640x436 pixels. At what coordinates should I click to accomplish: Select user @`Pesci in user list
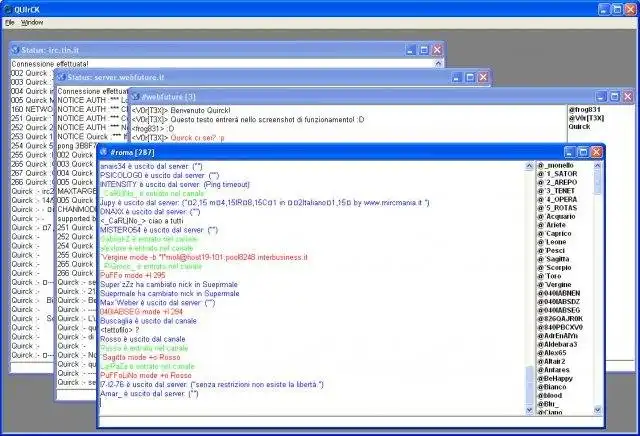click(x=551, y=251)
